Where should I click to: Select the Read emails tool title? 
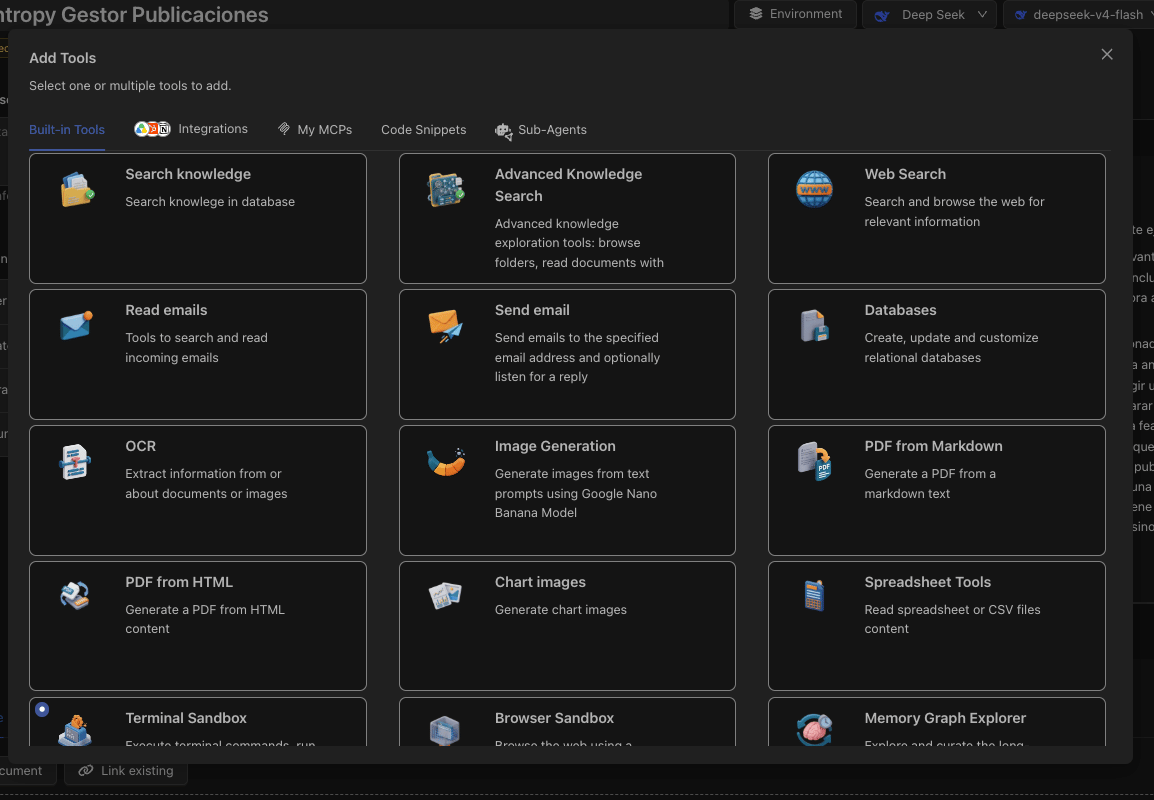point(166,310)
